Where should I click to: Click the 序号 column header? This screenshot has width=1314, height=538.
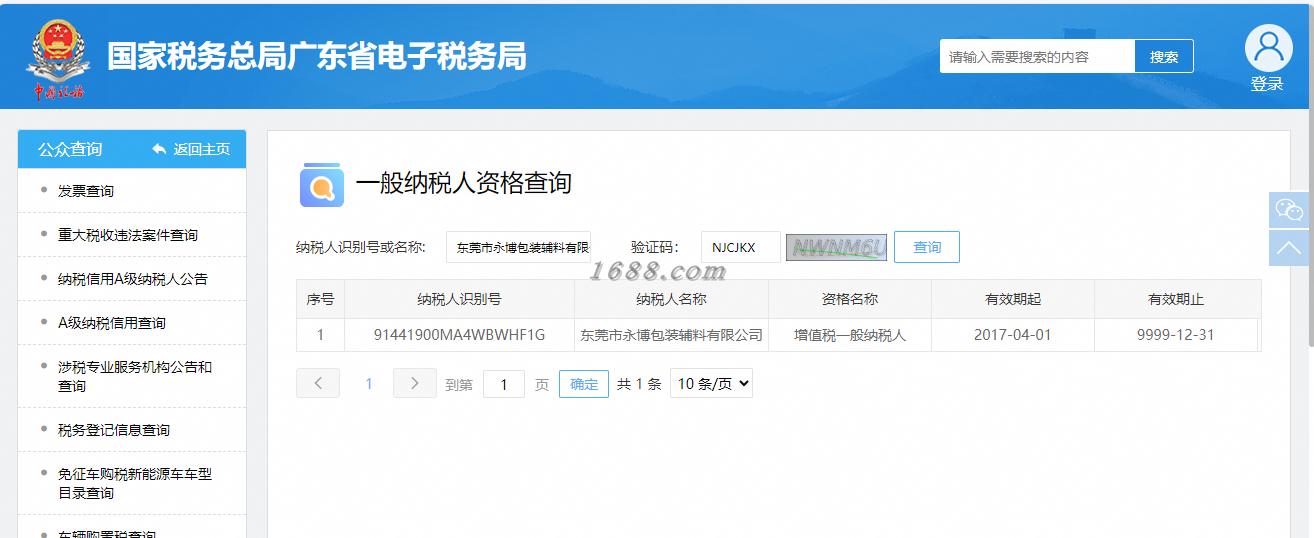(x=320, y=299)
